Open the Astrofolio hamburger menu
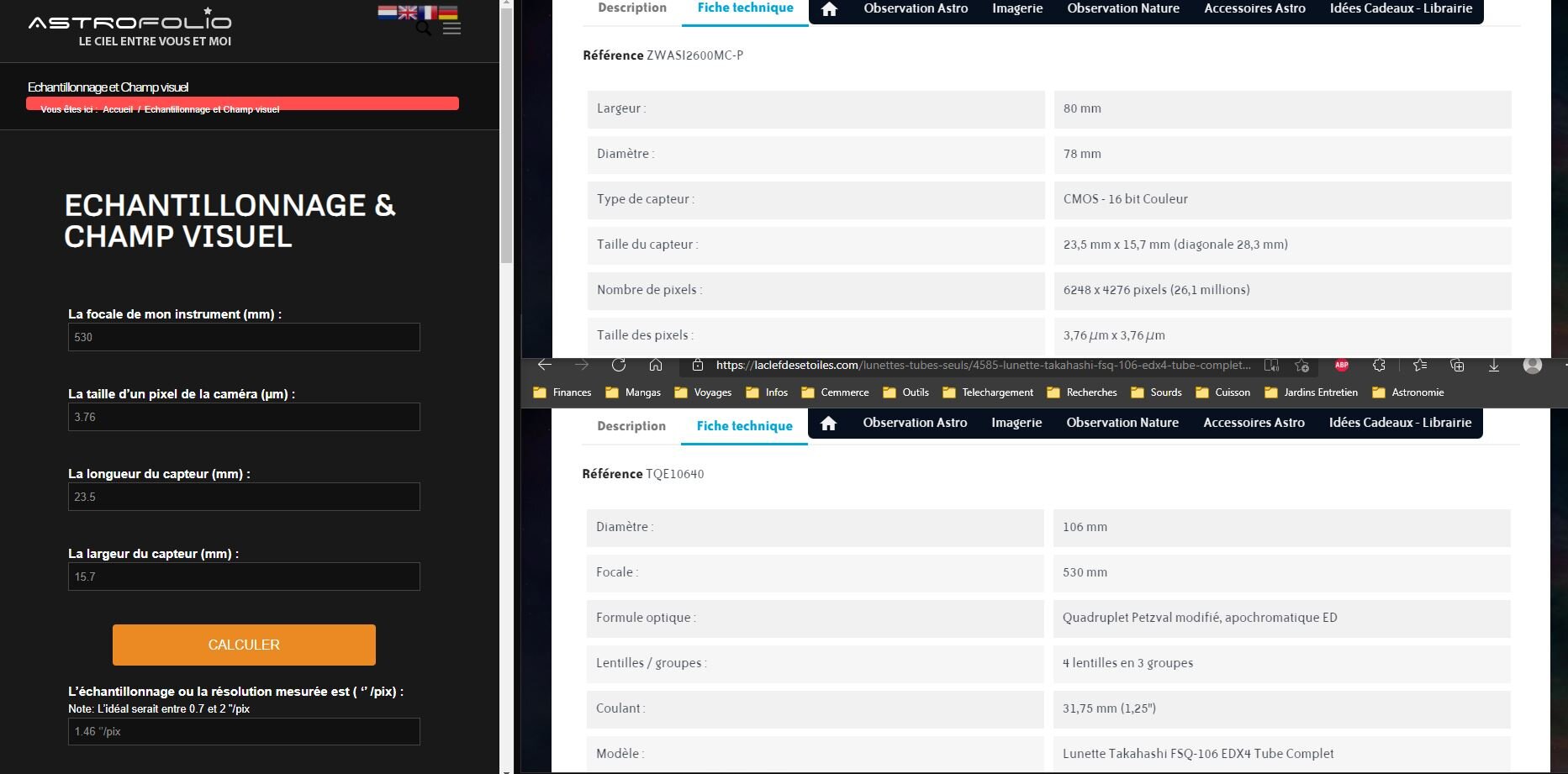1568x774 pixels. 452,29
